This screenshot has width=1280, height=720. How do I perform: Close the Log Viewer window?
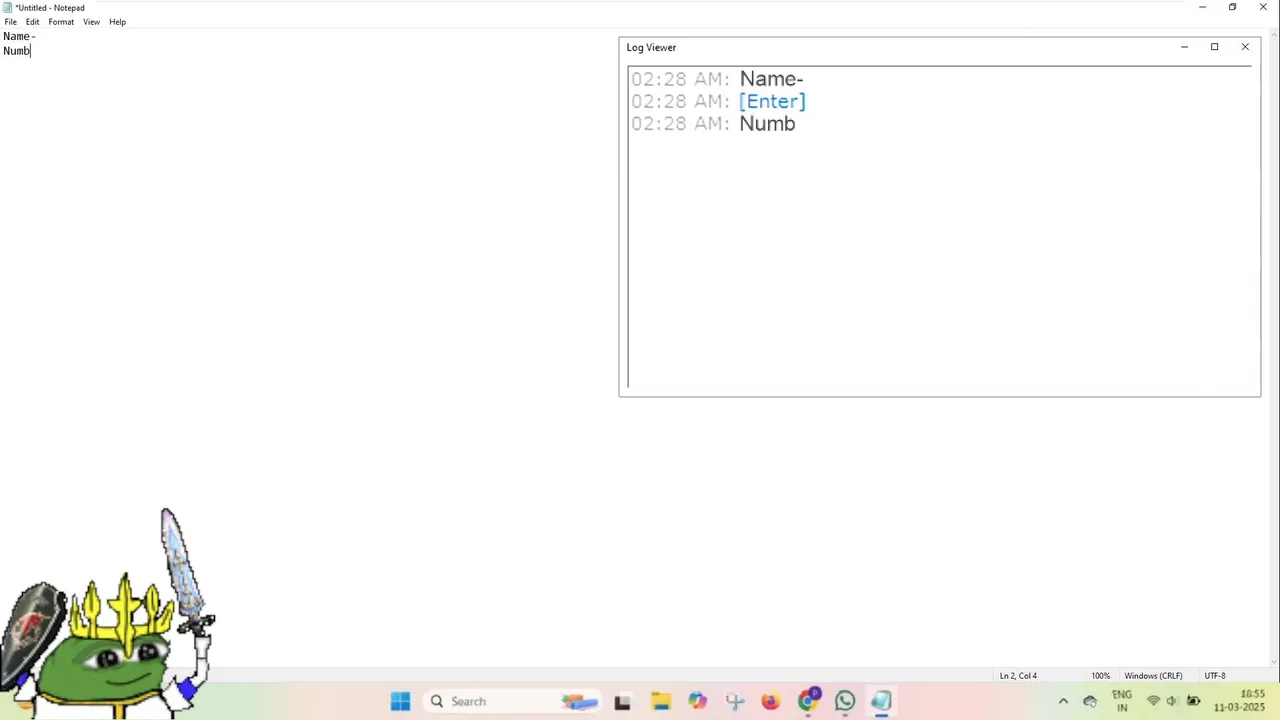tap(1245, 47)
